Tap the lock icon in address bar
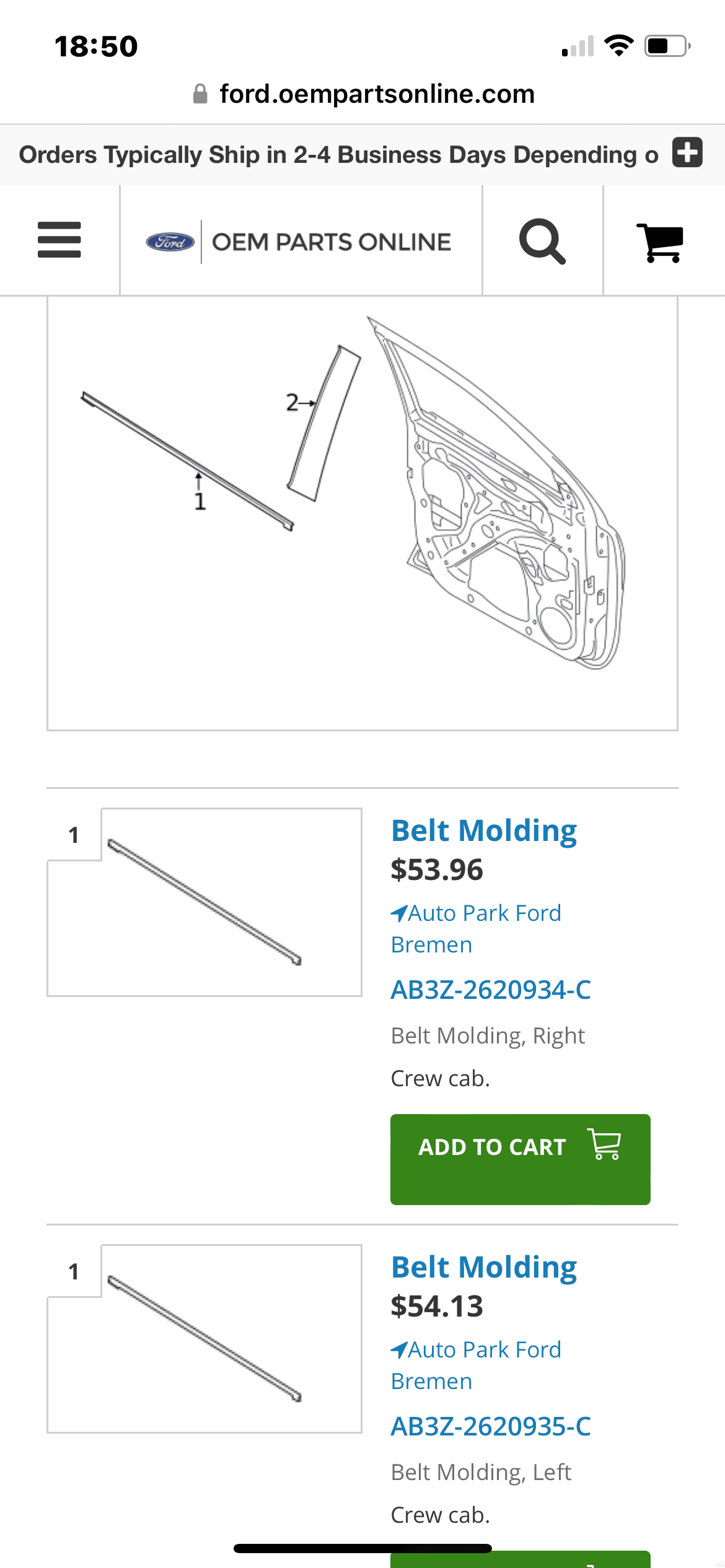The height and width of the screenshot is (1568, 725). click(200, 94)
